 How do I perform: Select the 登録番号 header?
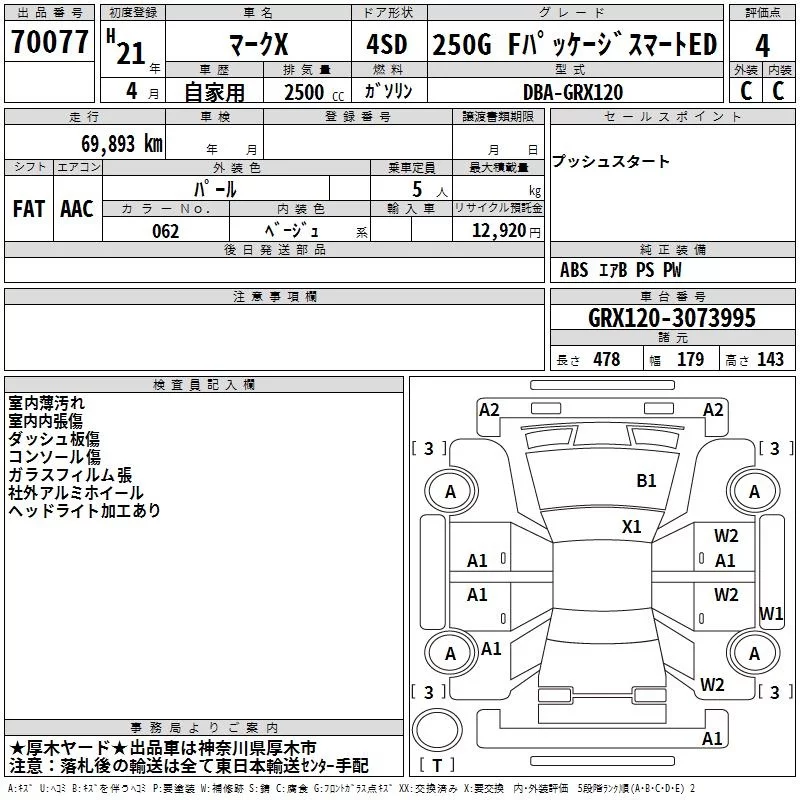click(x=358, y=117)
